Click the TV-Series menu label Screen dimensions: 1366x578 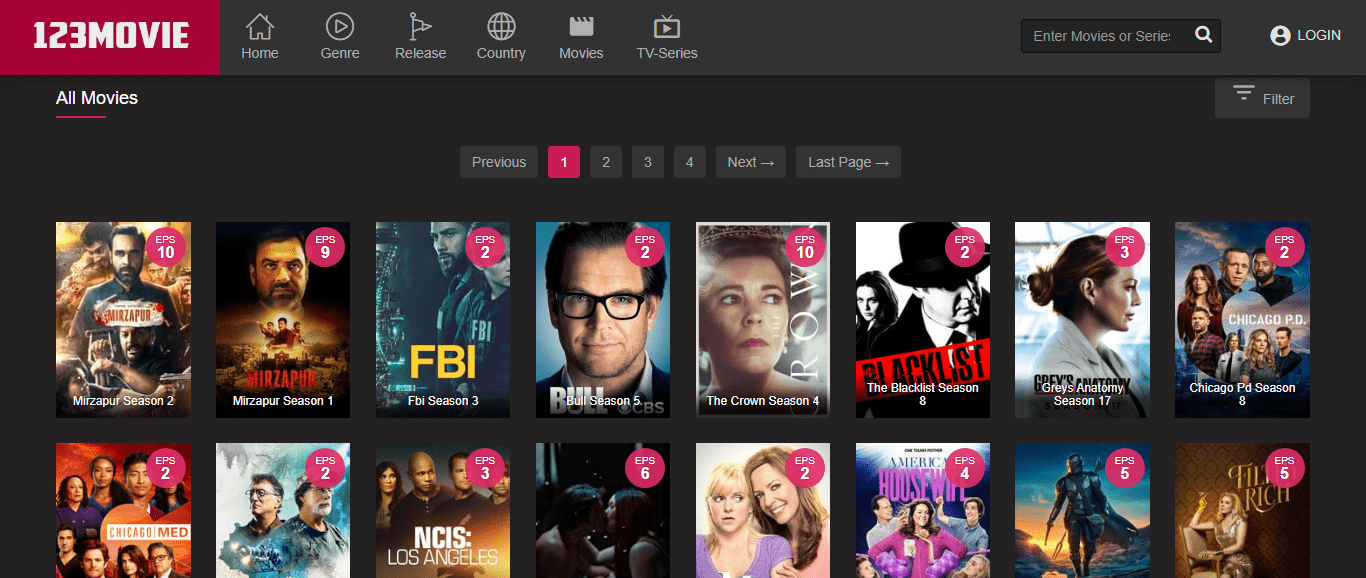(x=667, y=53)
